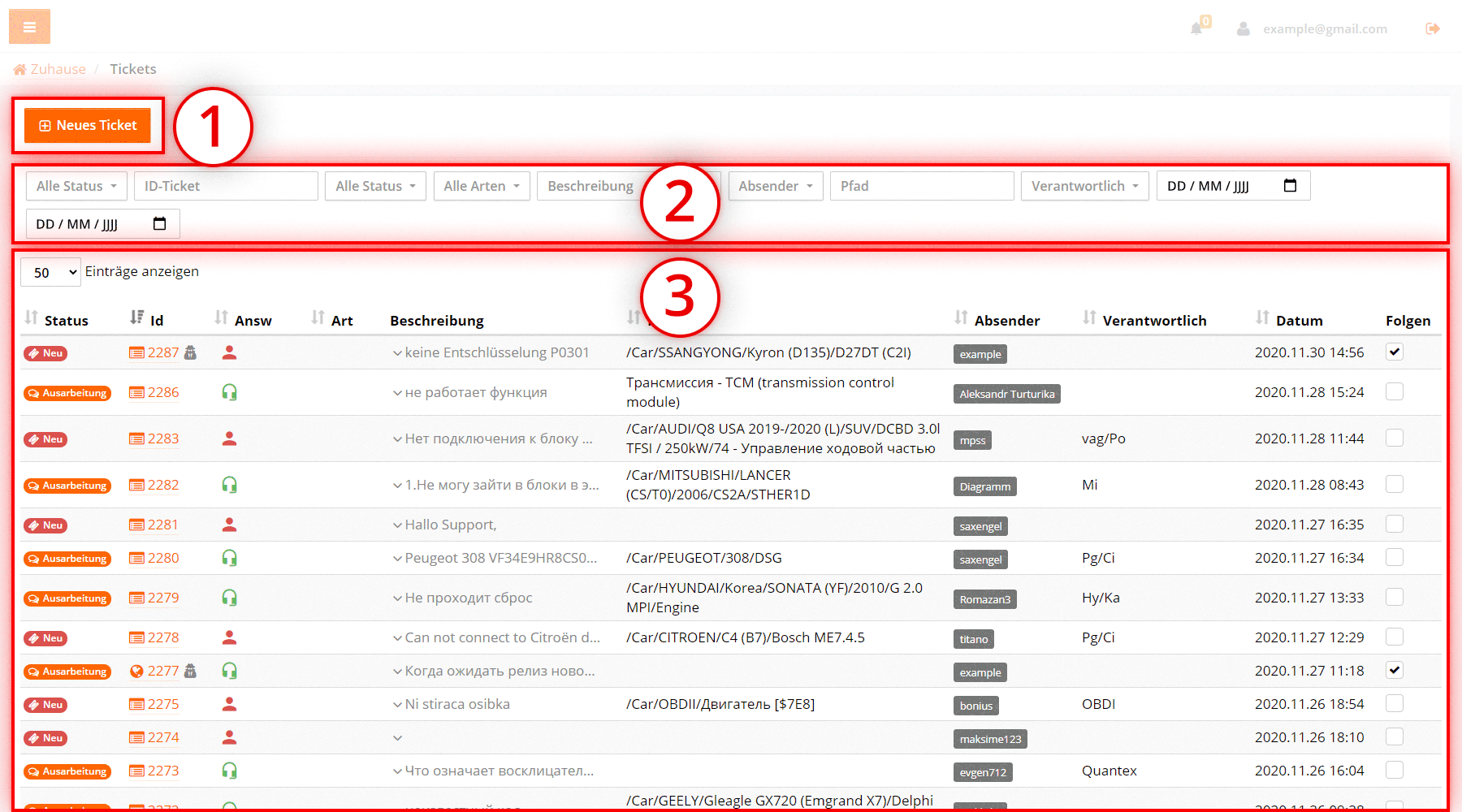Viewport: 1462px width, 812px height.
Task: Click the person icon for ticket 2287
Action: [230, 352]
